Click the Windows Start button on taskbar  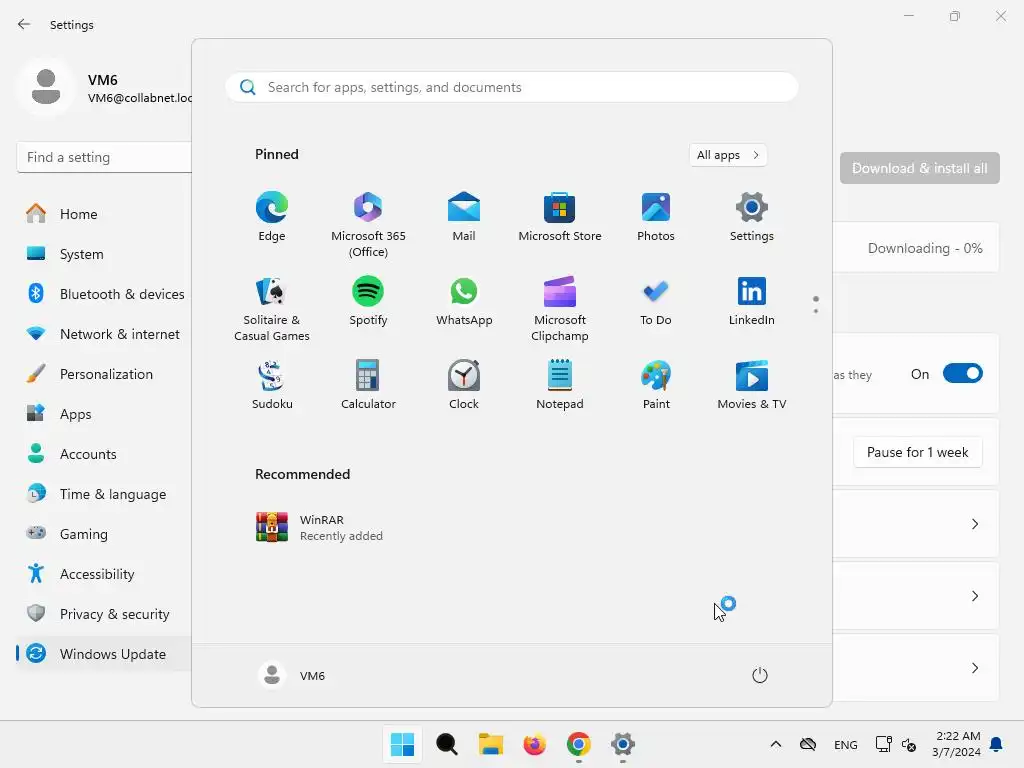[402, 744]
